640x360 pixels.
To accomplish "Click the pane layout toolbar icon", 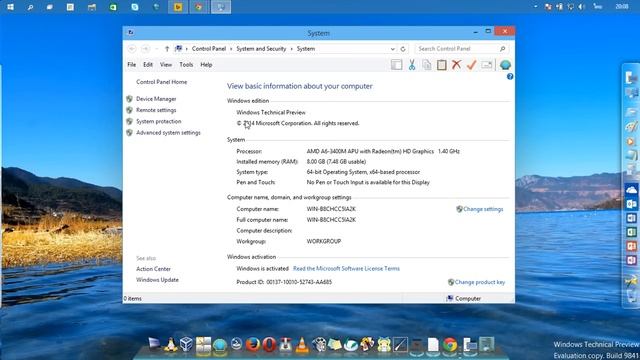I will pyautogui.click(x=396, y=65).
